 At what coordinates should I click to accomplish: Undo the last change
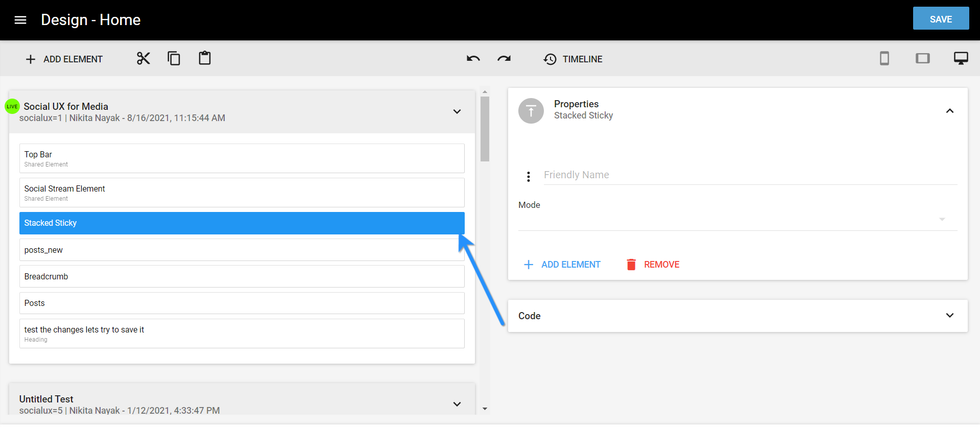coord(473,59)
